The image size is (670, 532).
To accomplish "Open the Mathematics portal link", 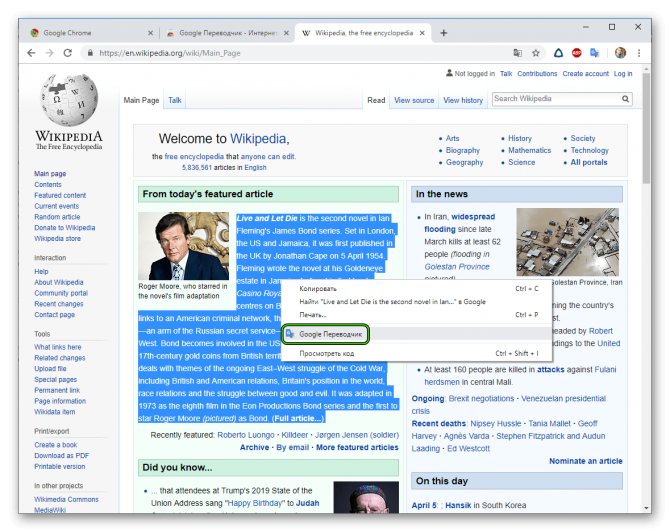I will coord(529,150).
